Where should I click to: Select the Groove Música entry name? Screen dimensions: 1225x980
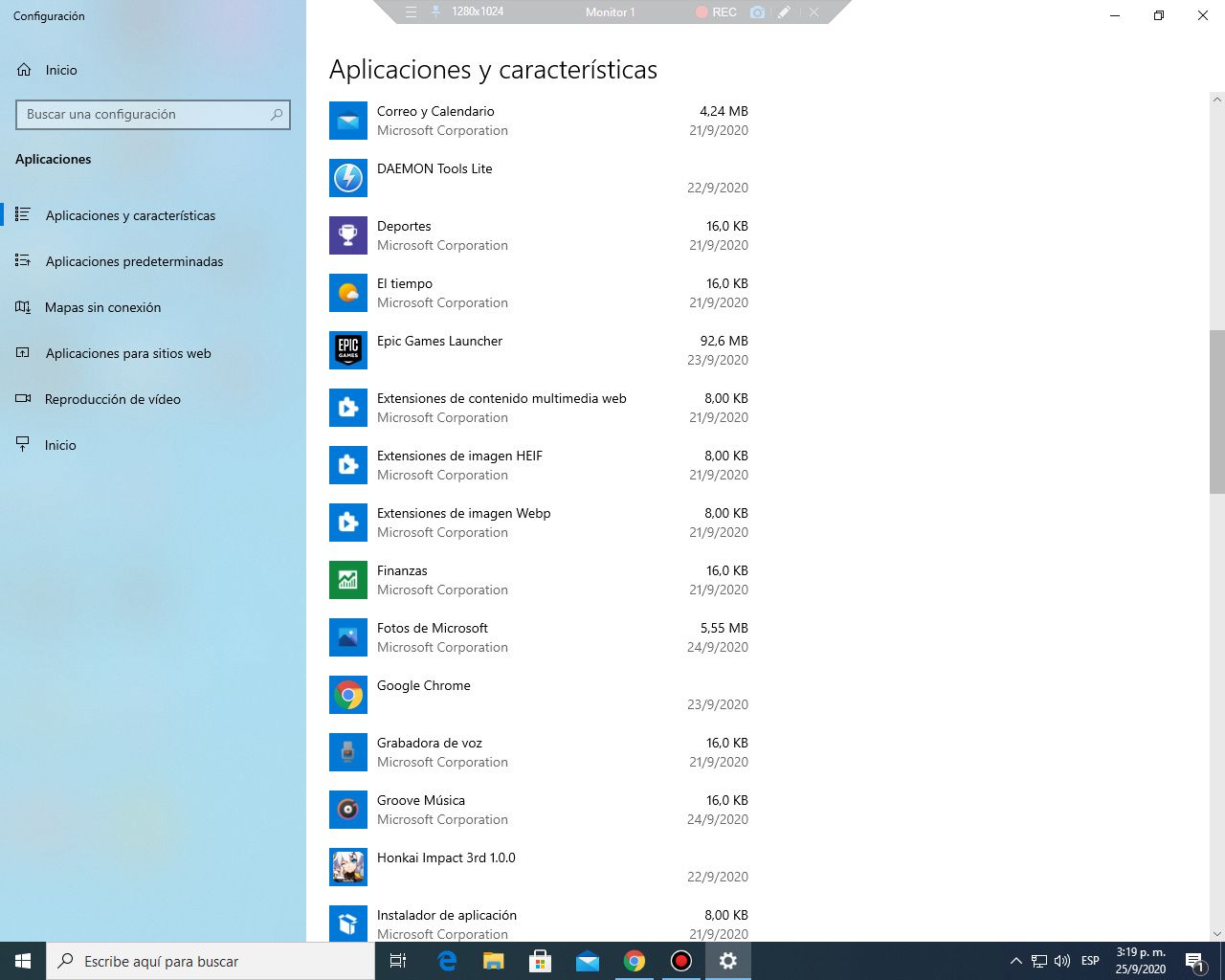pyautogui.click(x=421, y=800)
